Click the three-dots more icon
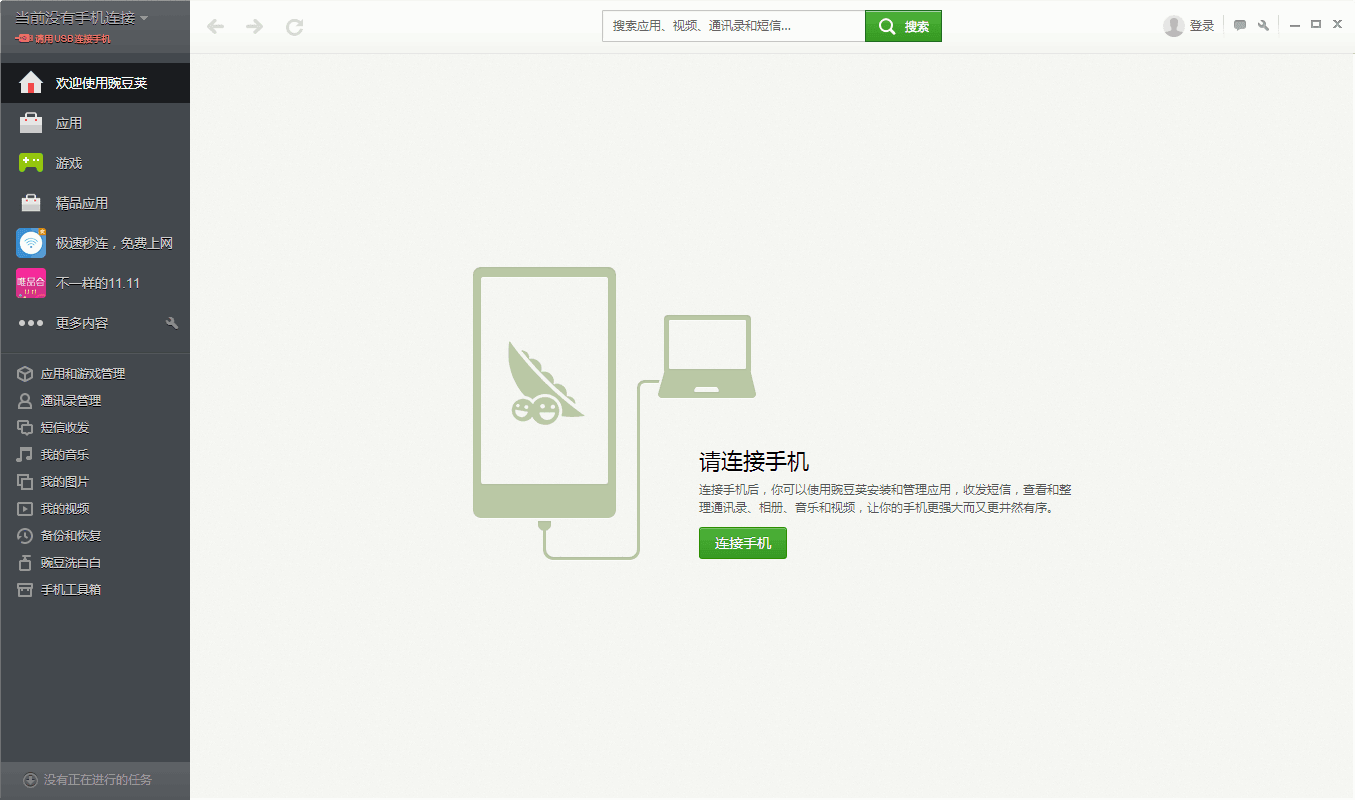1355x800 pixels. (x=31, y=323)
